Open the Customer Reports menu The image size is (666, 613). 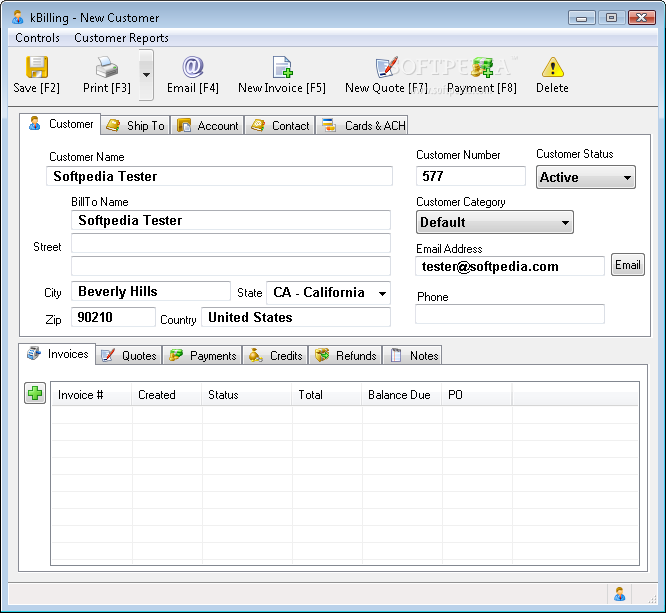click(121, 38)
